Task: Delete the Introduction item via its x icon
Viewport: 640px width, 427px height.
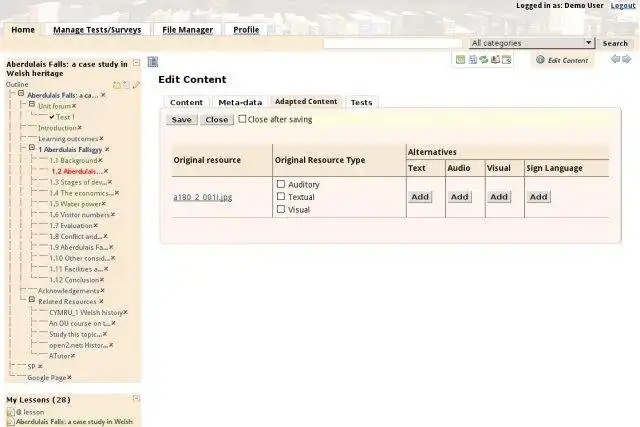Action: point(80,128)
